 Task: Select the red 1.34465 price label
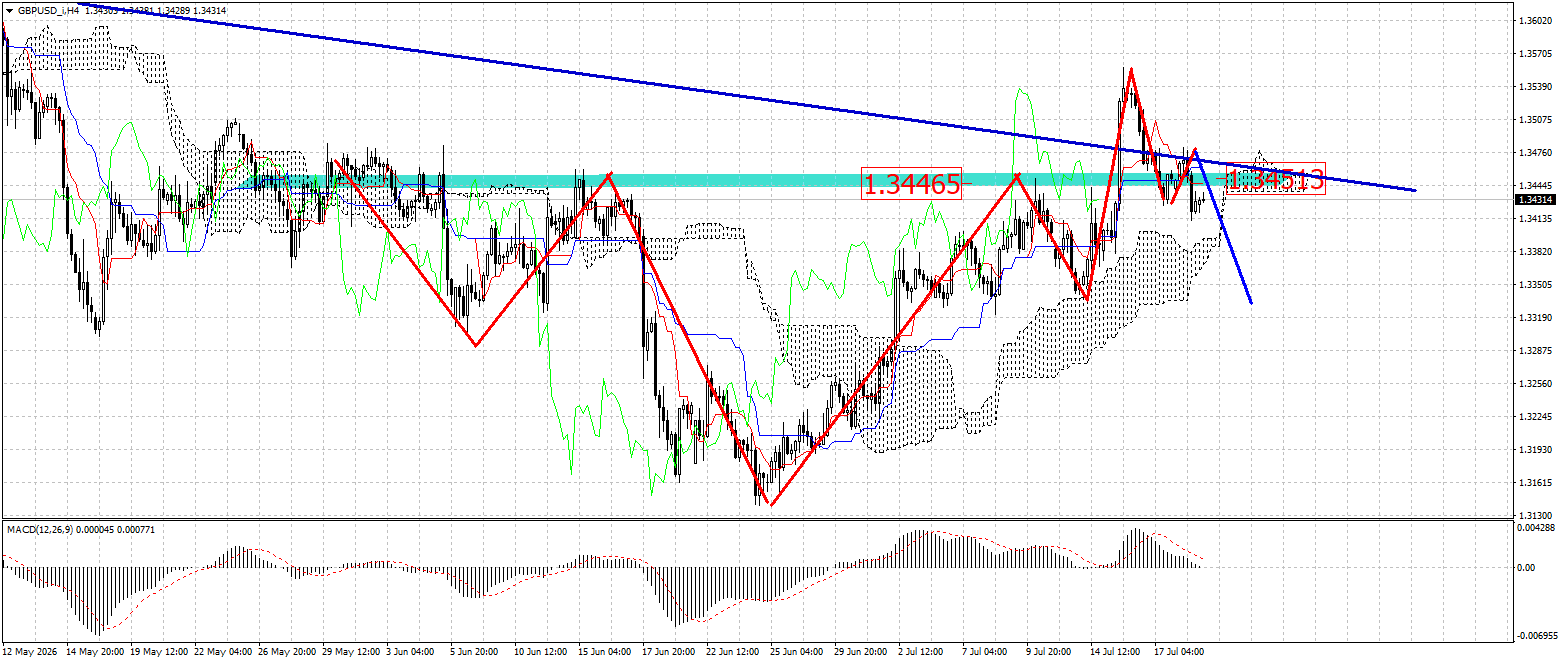point(912,183)
